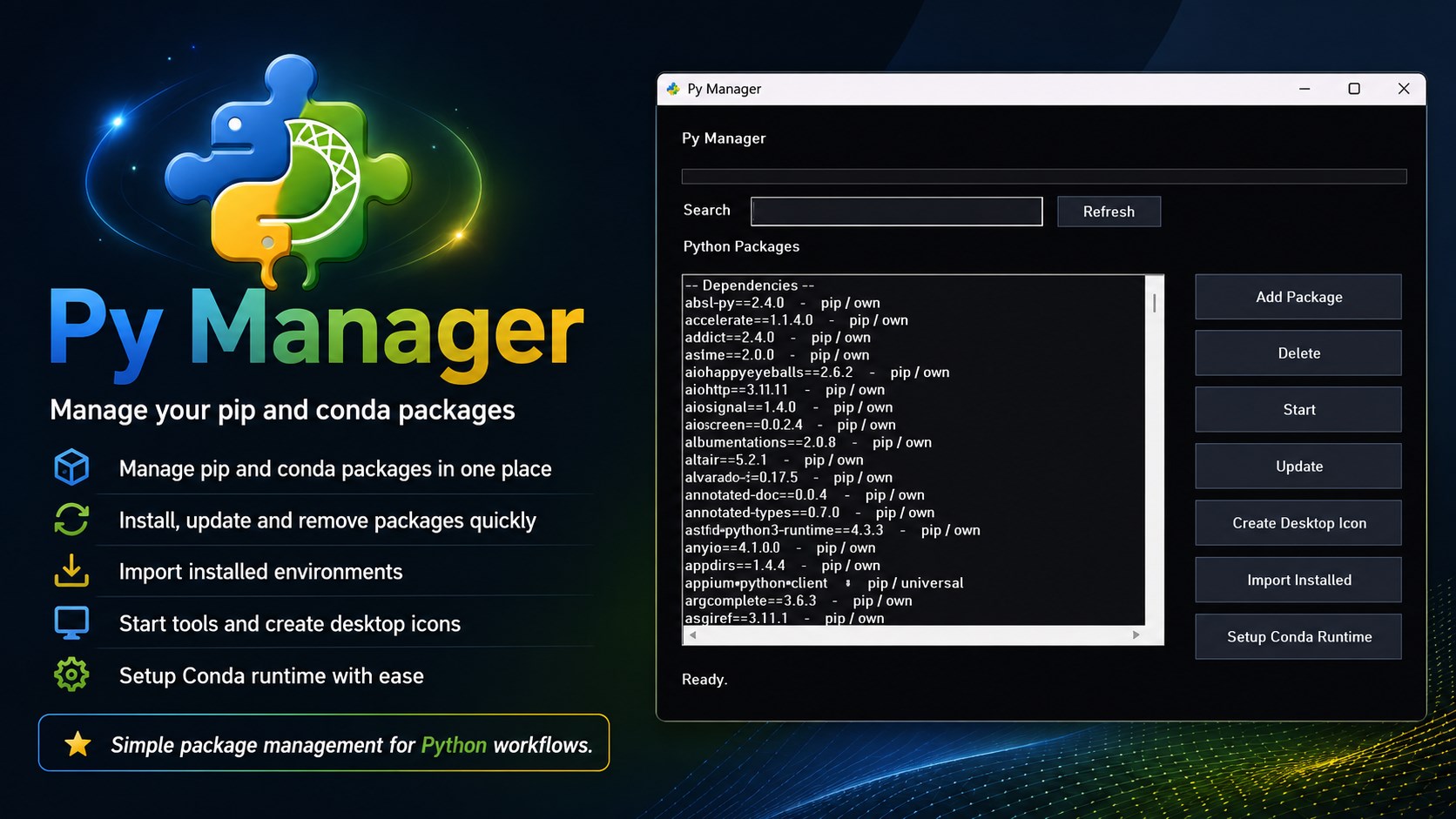The width and height of the screenshot is (1456, 819).
Task: Click the horizontal scrollbar left arrow
Action: click(x=693, y=635)
